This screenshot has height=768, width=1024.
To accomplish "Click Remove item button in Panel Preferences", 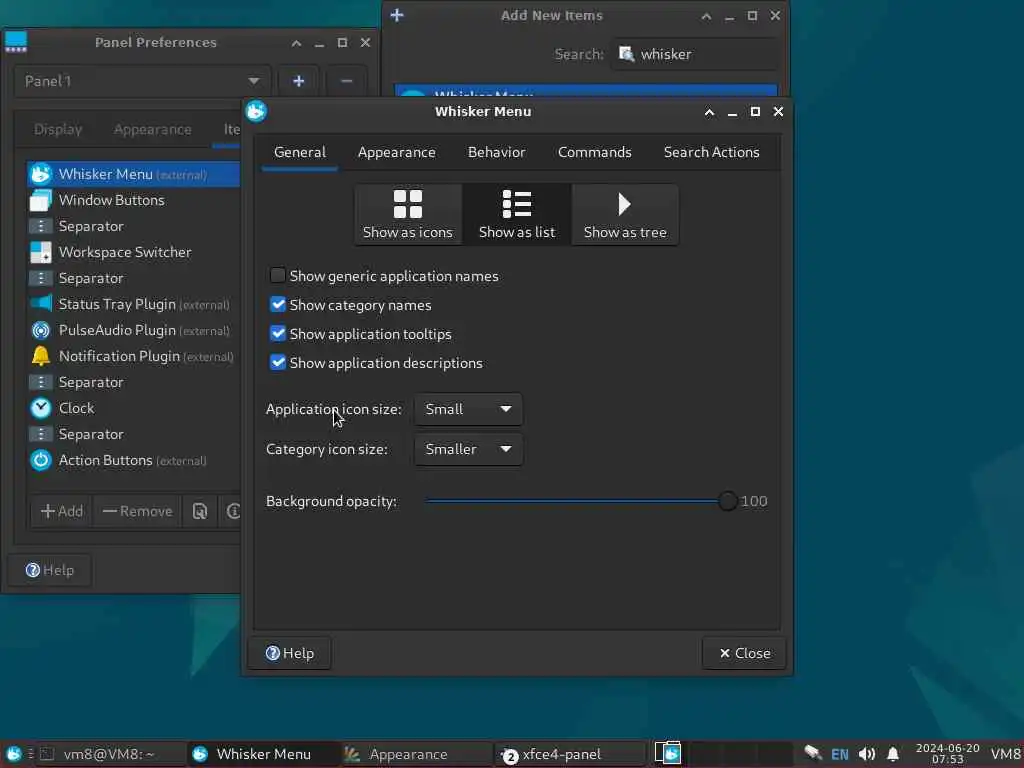I will [137, 511].
